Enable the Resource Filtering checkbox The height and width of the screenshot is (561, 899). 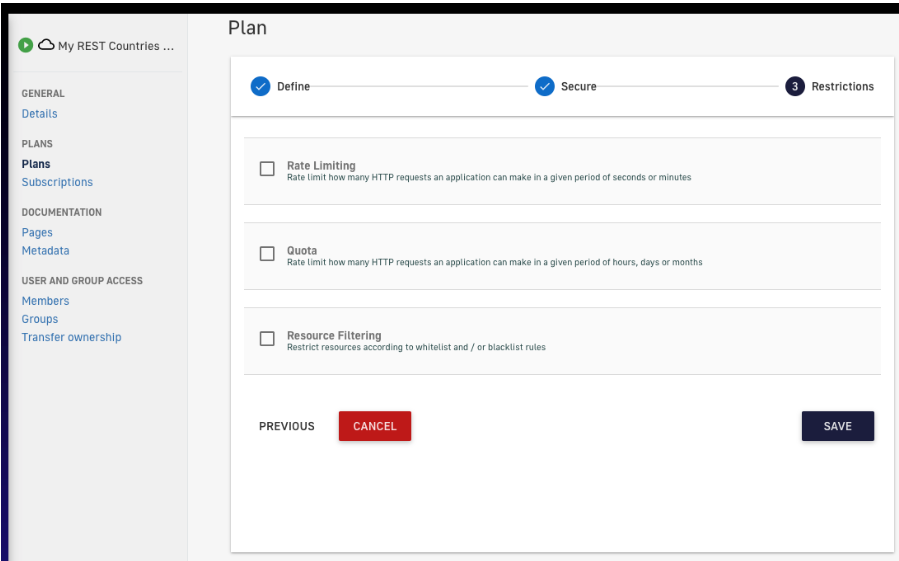pos(267,339)
